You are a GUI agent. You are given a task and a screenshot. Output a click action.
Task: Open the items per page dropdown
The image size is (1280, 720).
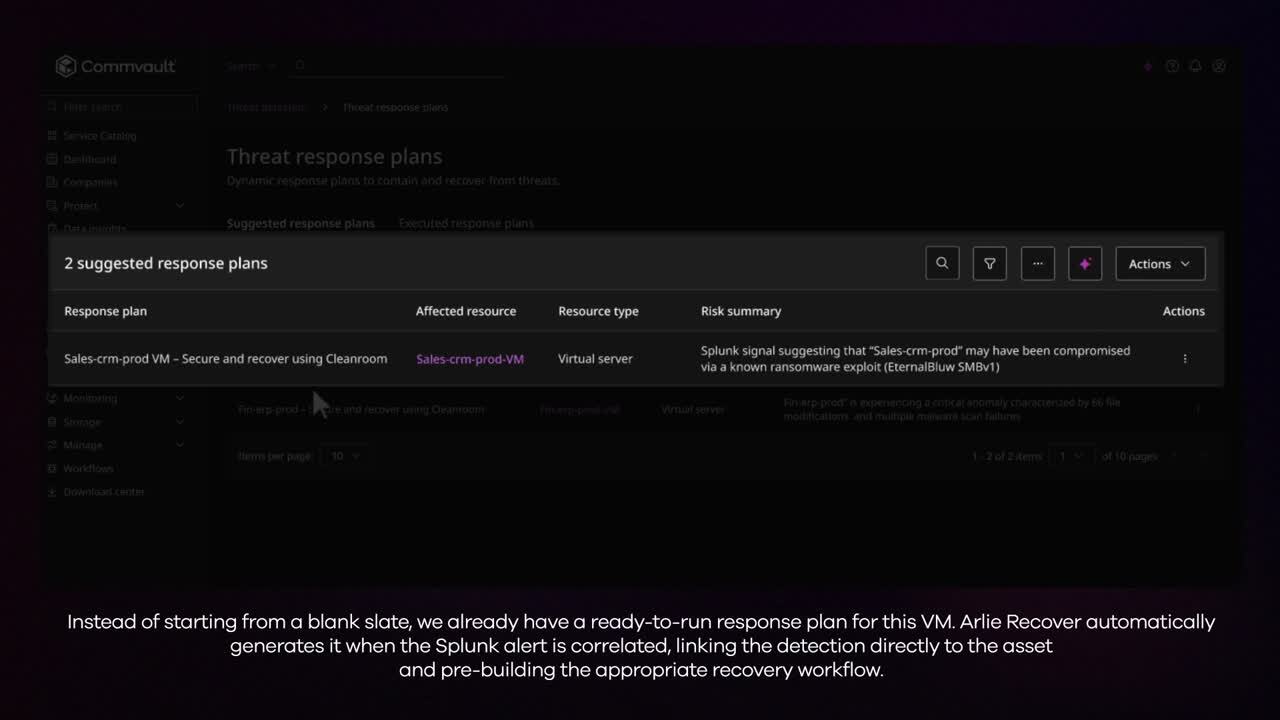coord(345,456)
